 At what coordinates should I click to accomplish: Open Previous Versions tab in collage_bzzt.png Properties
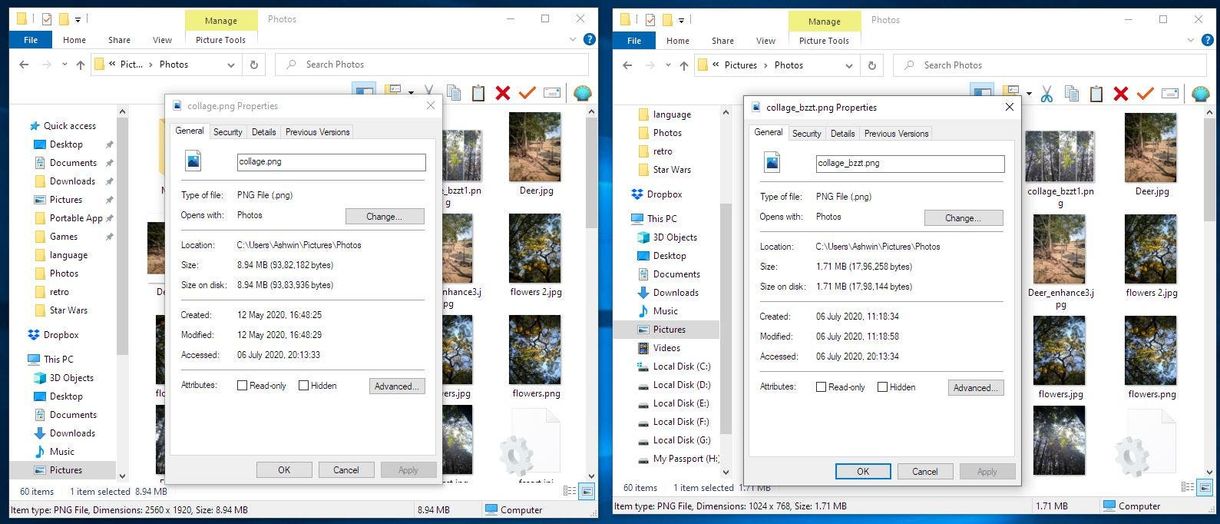click(896, 133)
